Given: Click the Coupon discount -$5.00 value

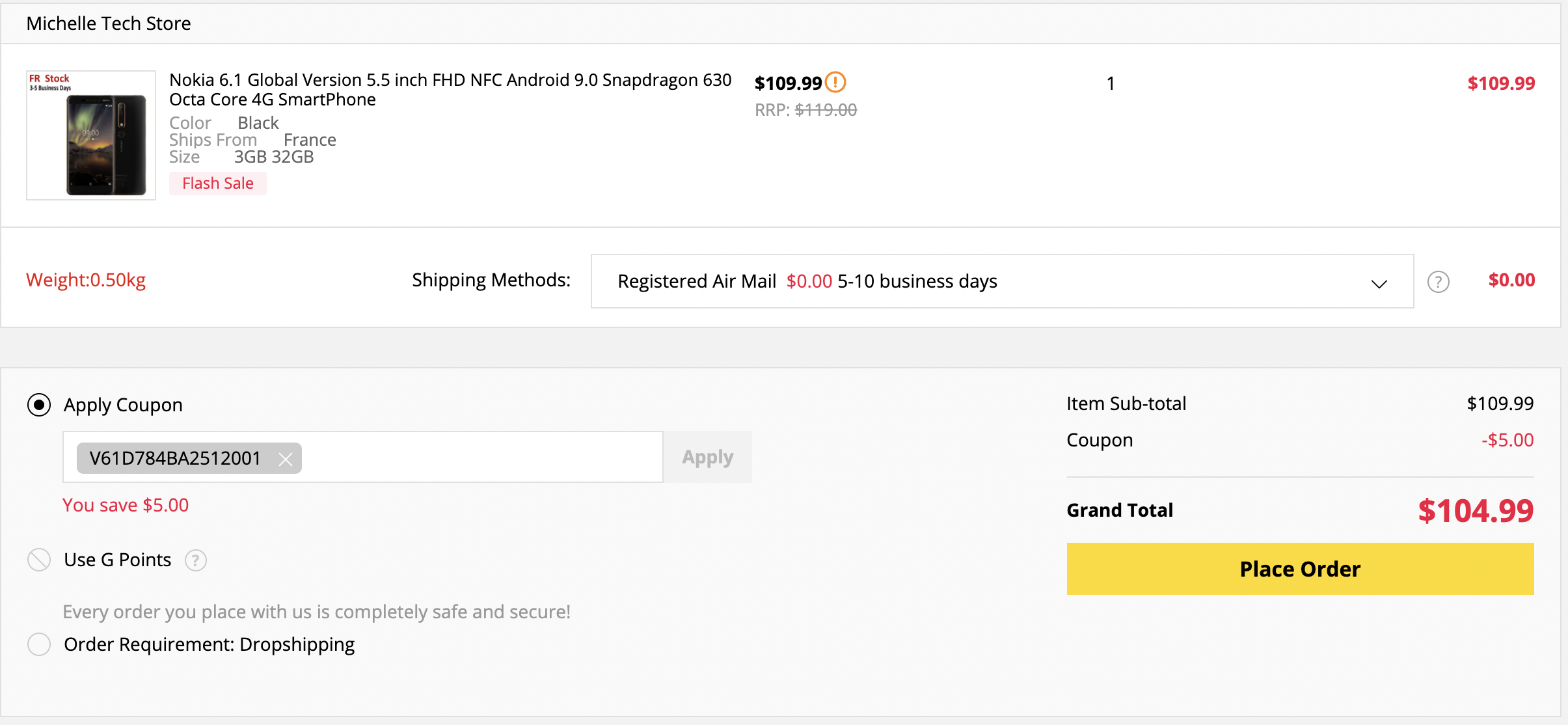Looking at the screenshot, I should point(1507,440).
